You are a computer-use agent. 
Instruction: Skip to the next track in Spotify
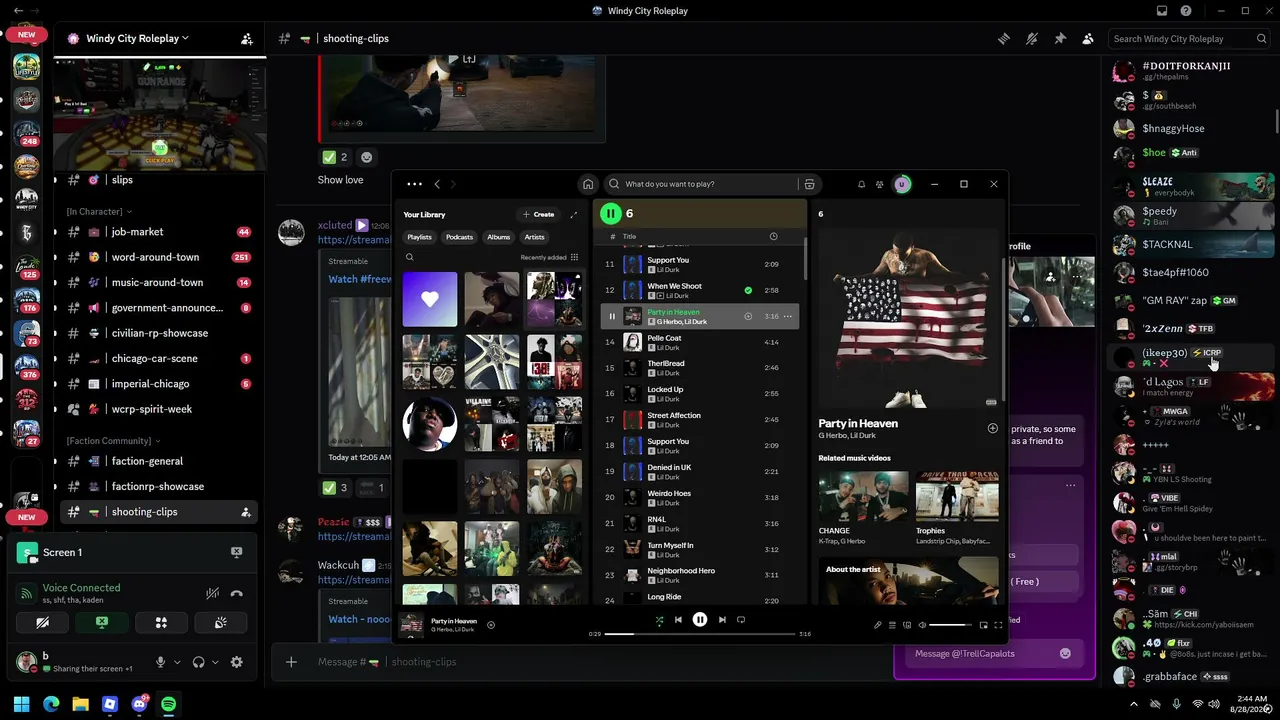[722, 620]
